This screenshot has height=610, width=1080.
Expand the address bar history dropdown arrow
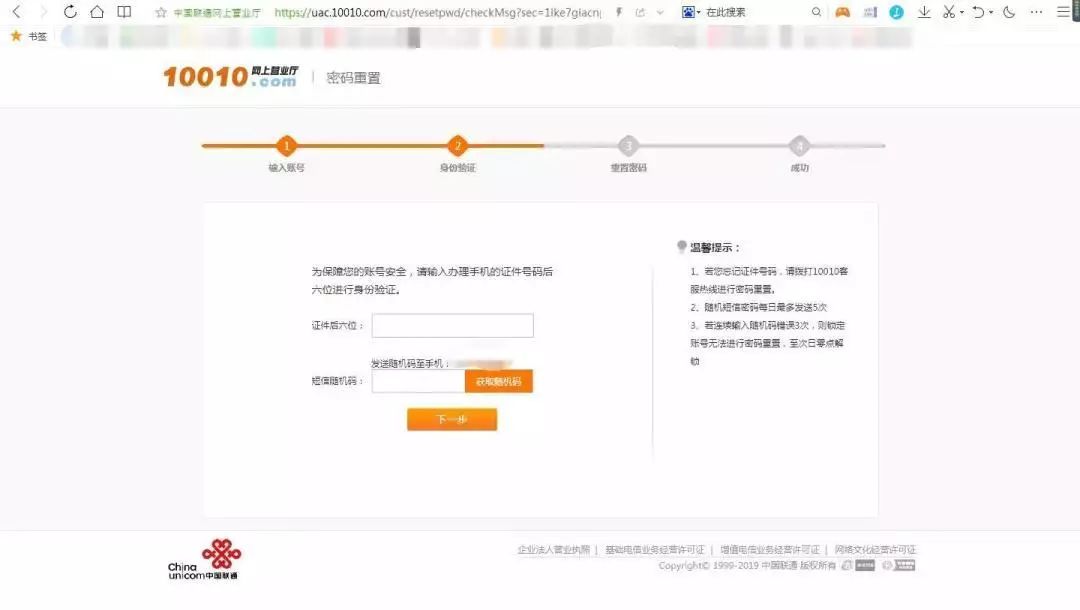click(660, 12)
